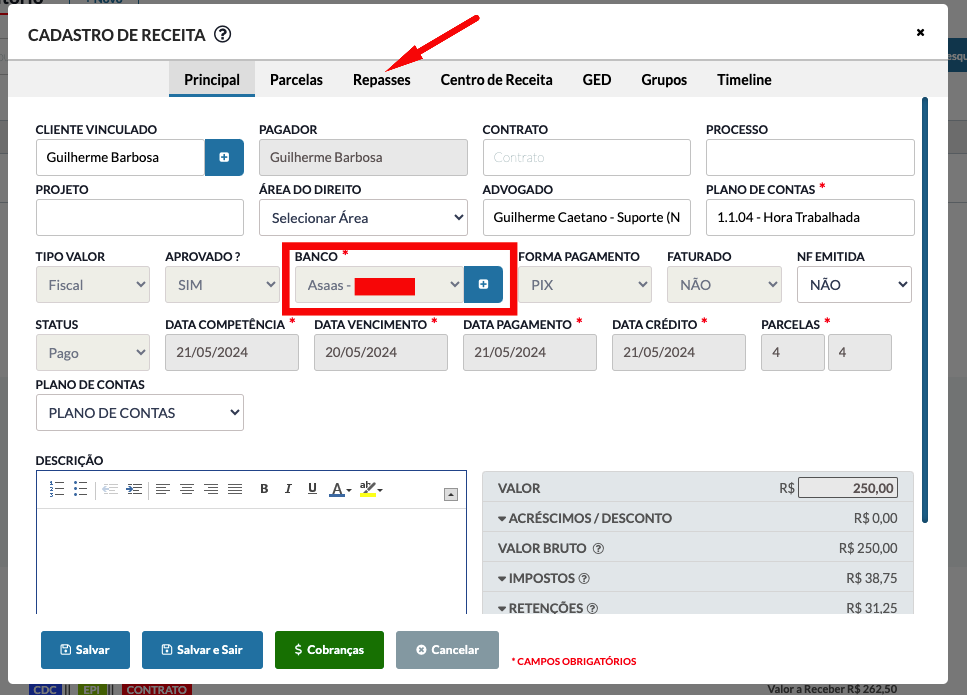The width and height of the screenshot is (967, 695).
Task: Align description text left
Action: click(x=163, y=489)
